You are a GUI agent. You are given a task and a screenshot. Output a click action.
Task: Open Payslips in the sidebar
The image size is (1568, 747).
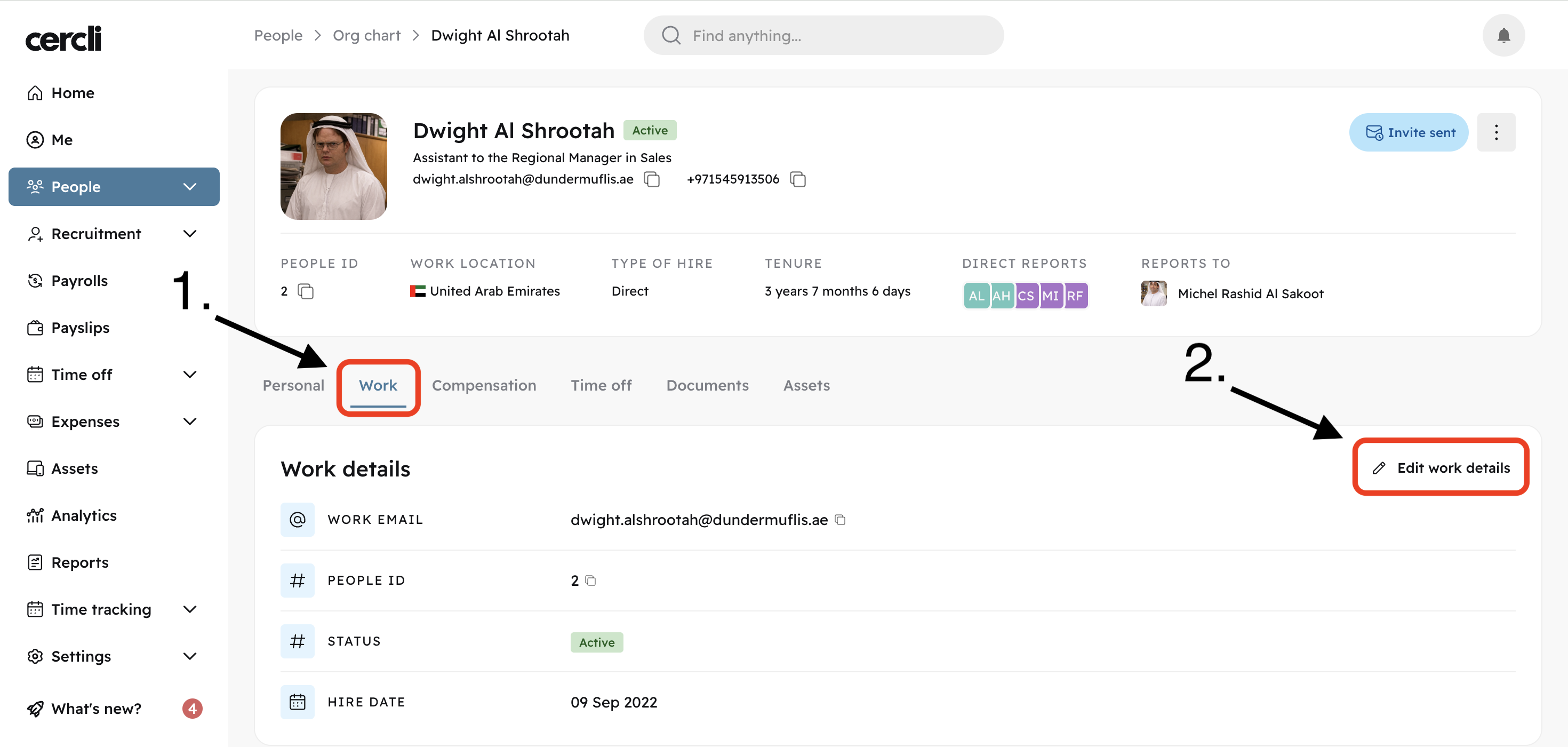81,328
